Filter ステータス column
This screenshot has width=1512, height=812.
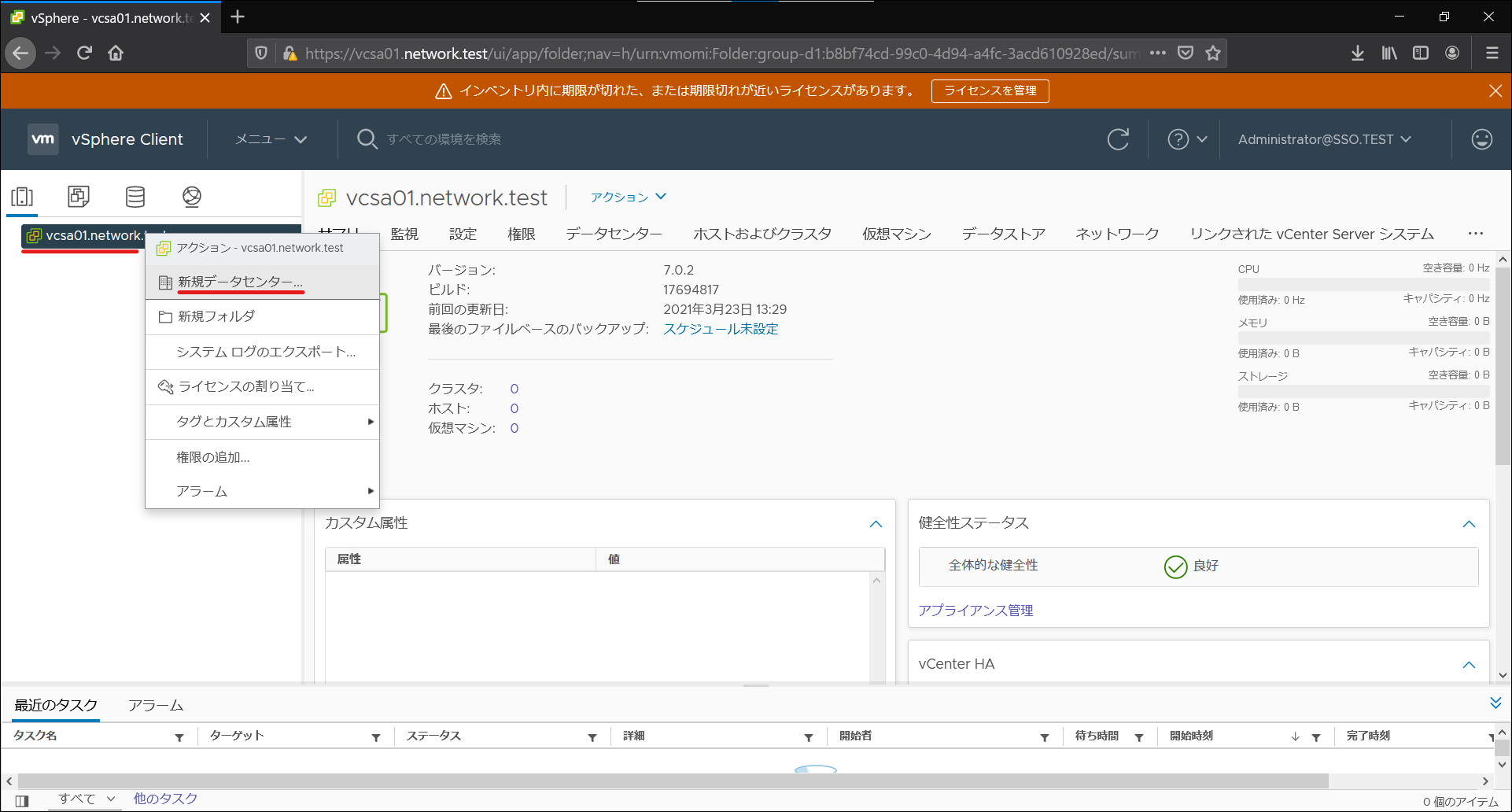click(592, 737)
